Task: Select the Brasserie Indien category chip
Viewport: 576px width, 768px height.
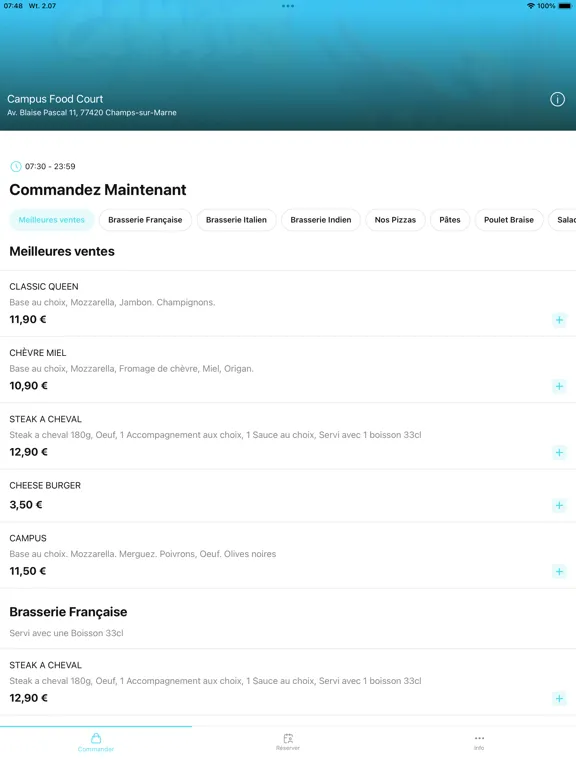Action: click(321, 220)
